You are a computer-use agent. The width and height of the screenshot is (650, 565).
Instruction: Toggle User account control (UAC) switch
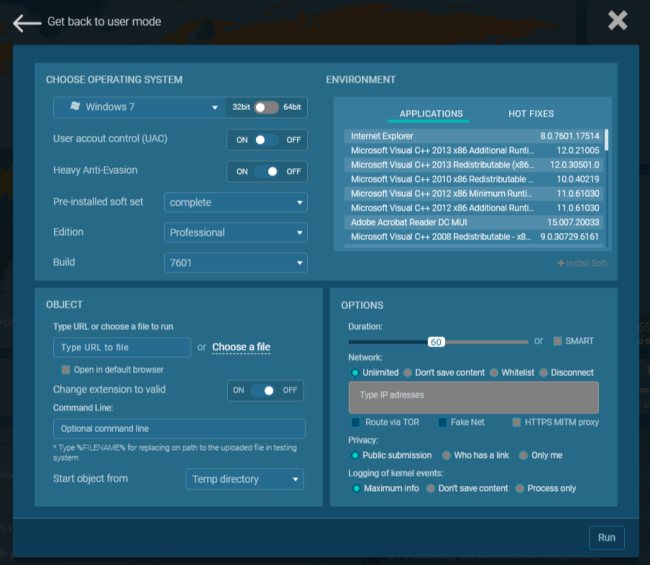coord(267,140)
